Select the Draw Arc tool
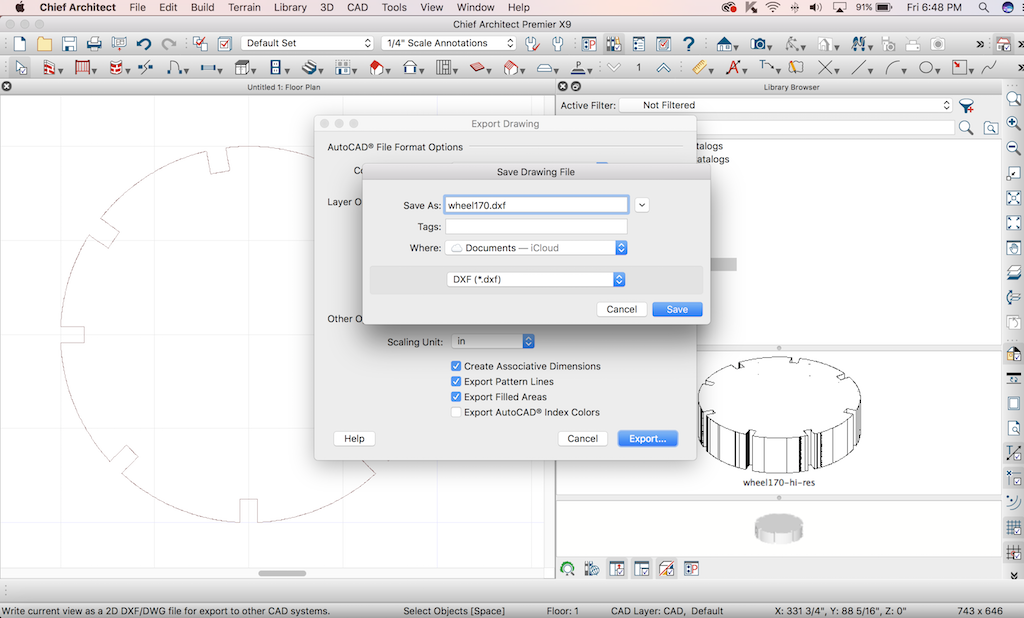The width and height of the screenshot is (1024, 618). (x=893, y=67)
